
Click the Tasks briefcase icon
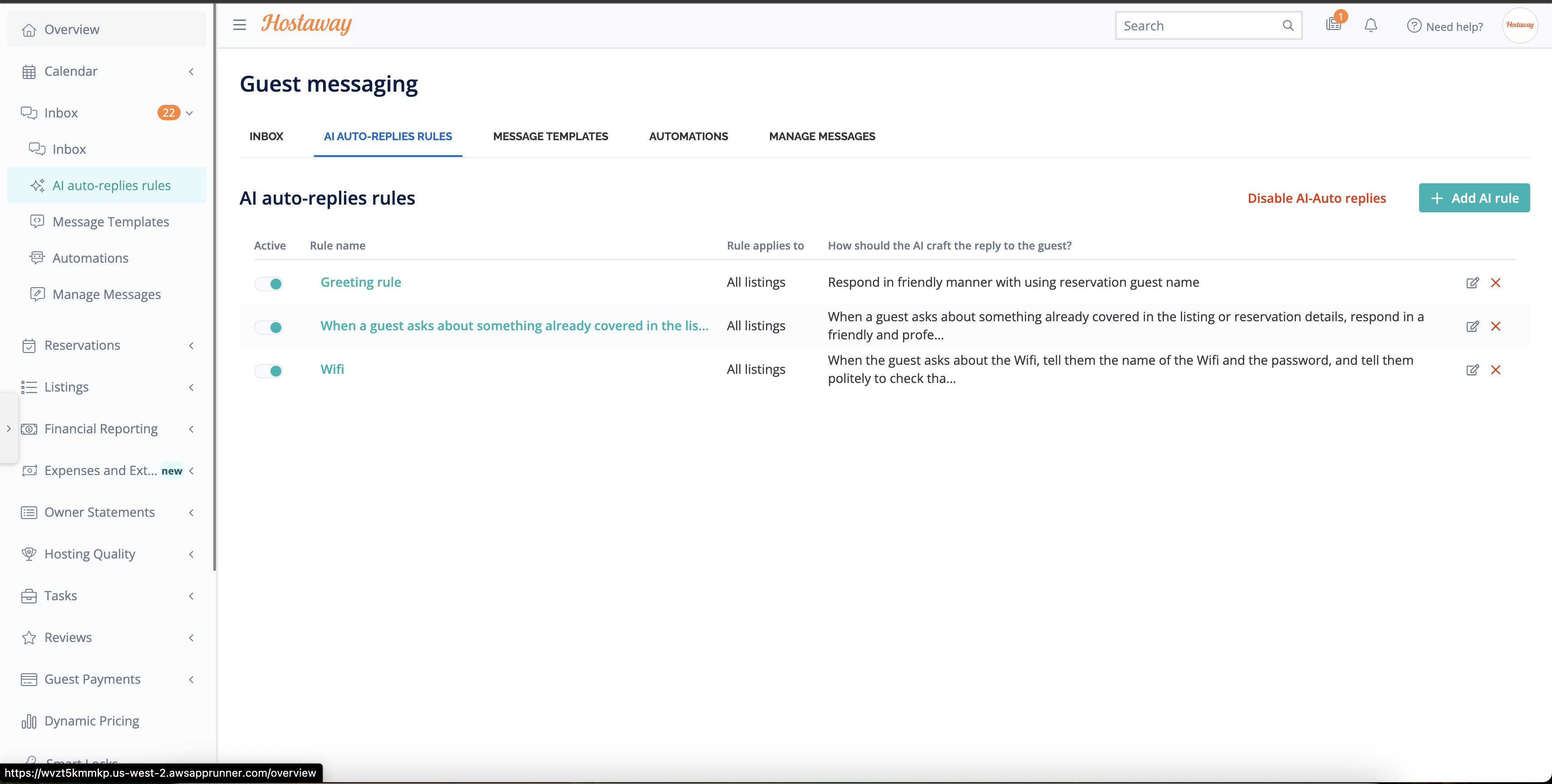(28, 596)
